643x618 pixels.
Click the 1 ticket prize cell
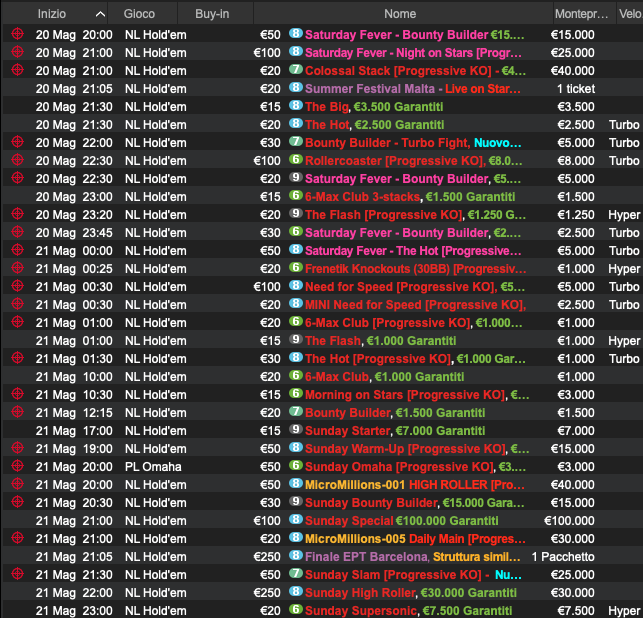click(576, 89)
